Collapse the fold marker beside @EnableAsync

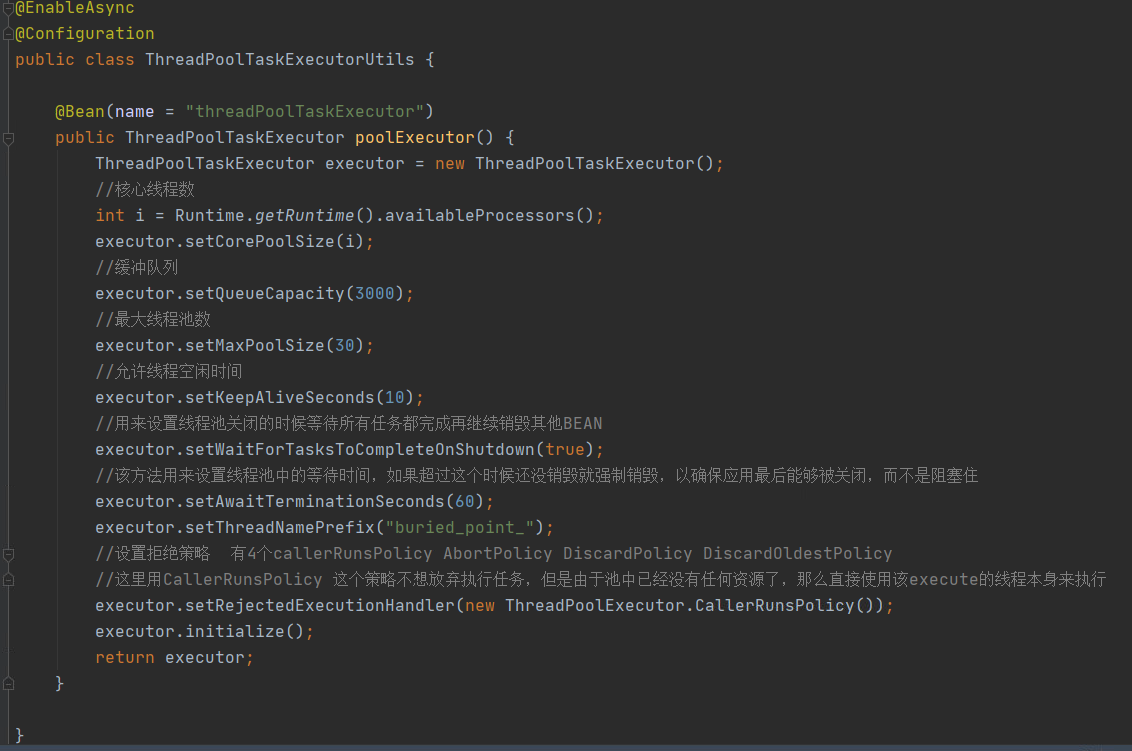[8, 8]
